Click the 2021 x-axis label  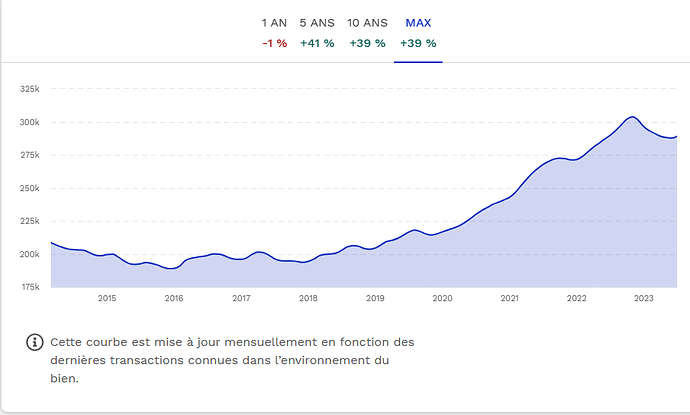pos(510,298)
